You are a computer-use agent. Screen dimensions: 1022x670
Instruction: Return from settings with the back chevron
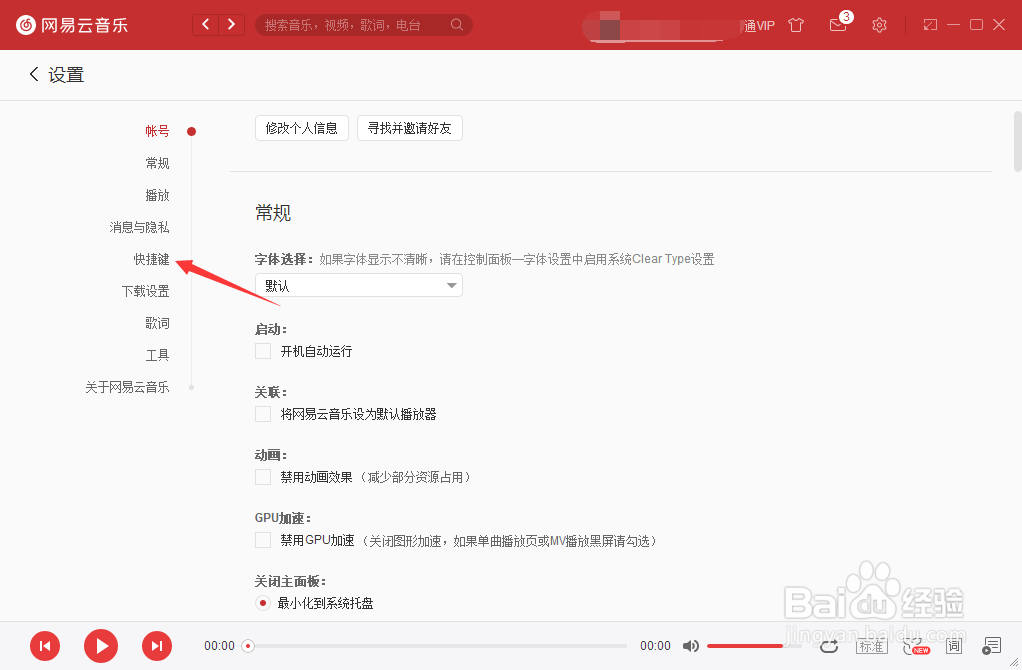tap(34, 74)
